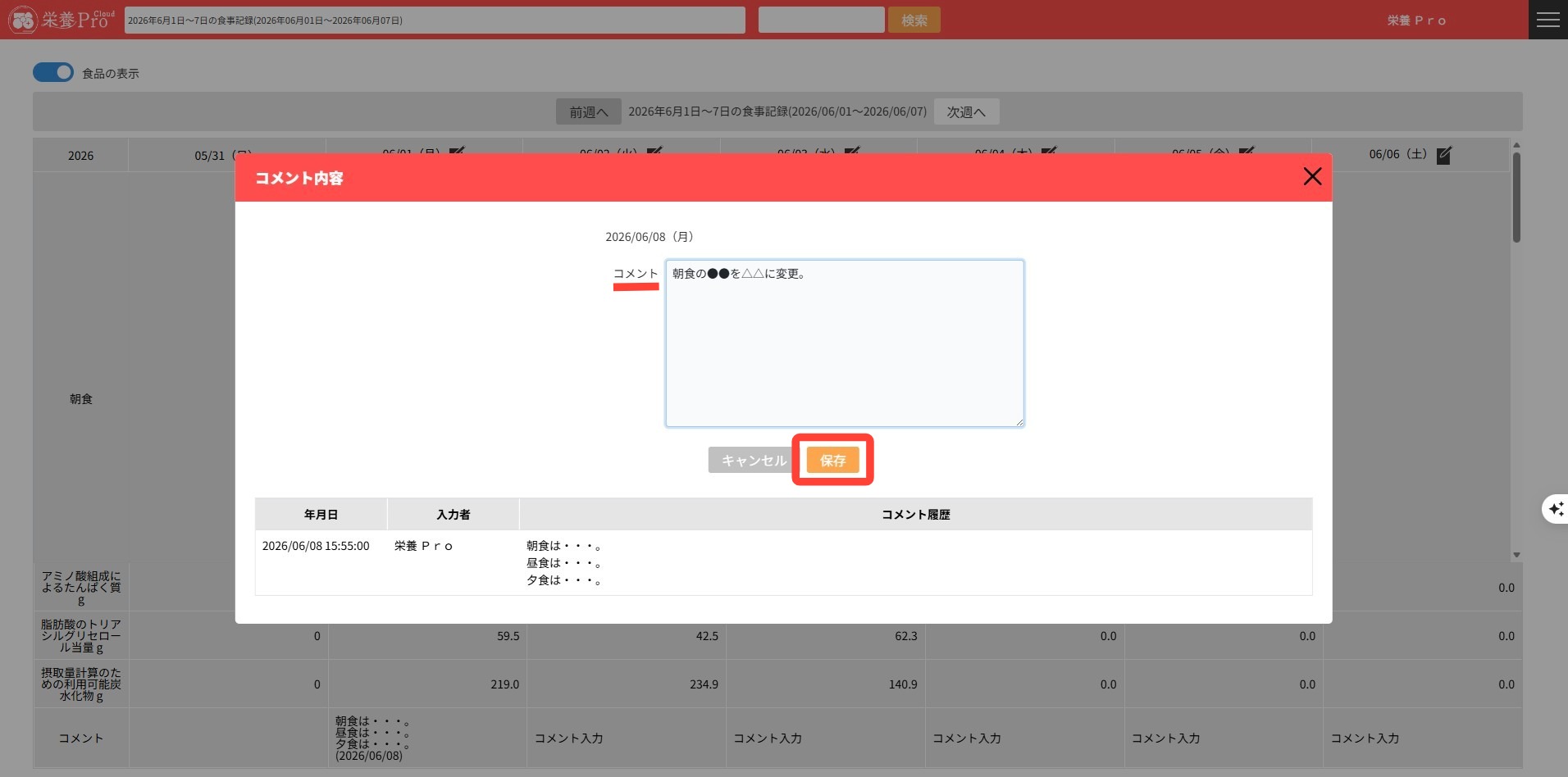Click the value 59.5 in the table
The image size is (1568, 777).
[x=508, y=635]
